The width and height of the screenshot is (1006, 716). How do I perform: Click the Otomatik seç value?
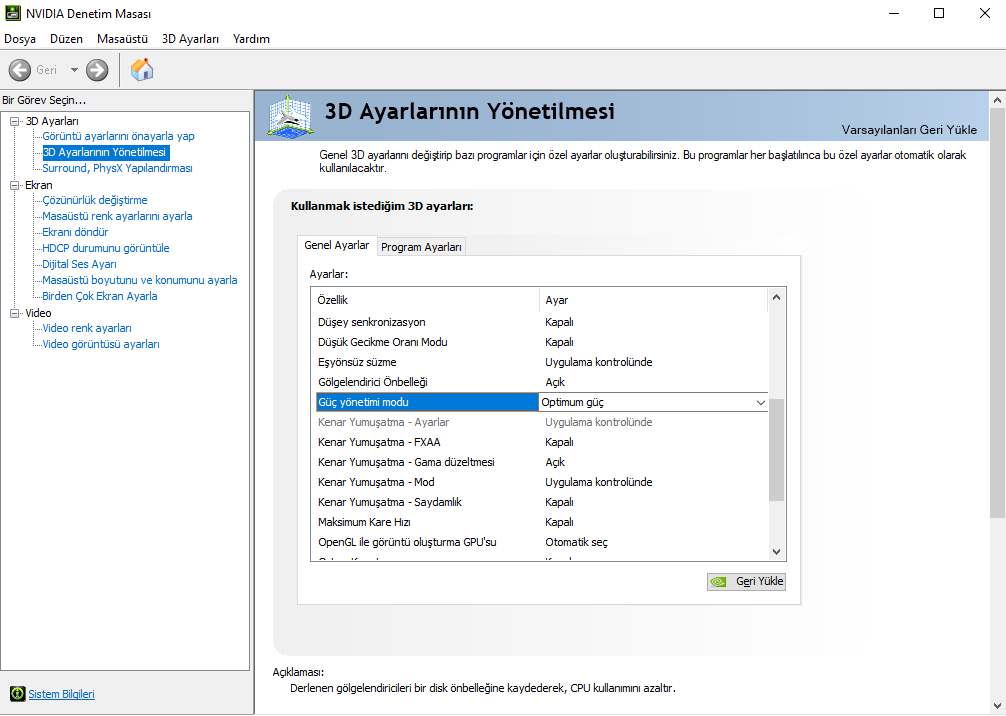point(576,542)
